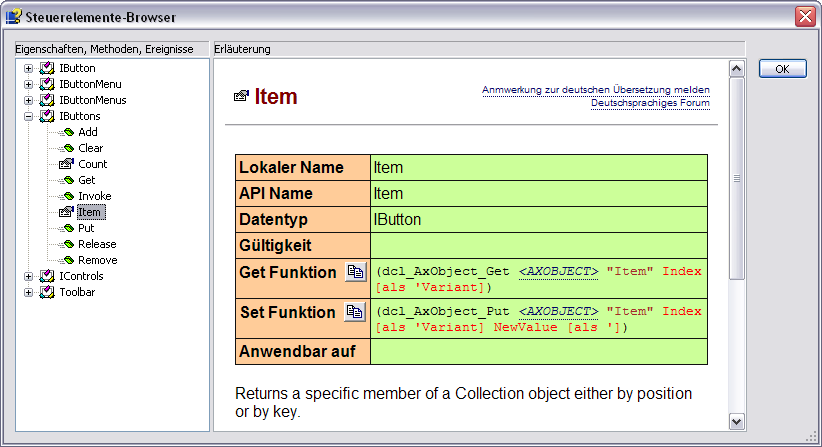Click the IButtons interface icon
The height and width of the screenshot is (447, 822).
pos(47,116)
